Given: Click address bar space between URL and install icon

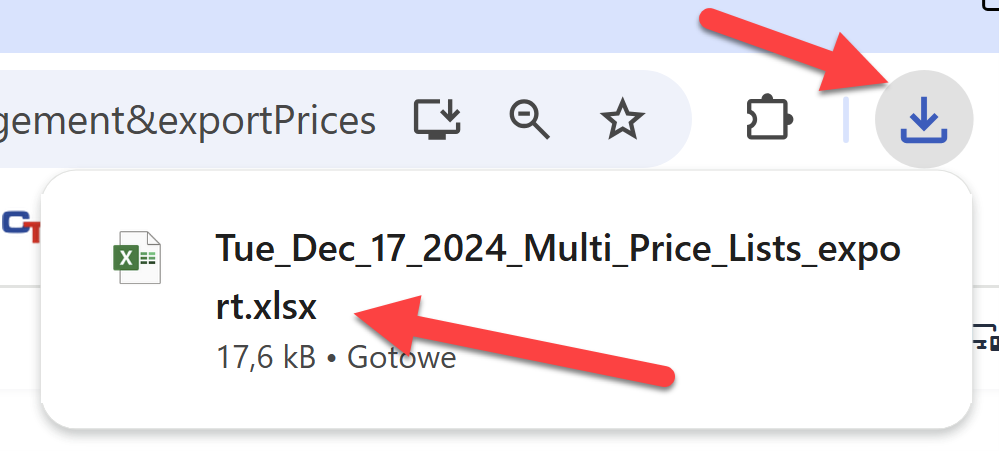Looking at the screenshot, I should click(x=394, y=120).
